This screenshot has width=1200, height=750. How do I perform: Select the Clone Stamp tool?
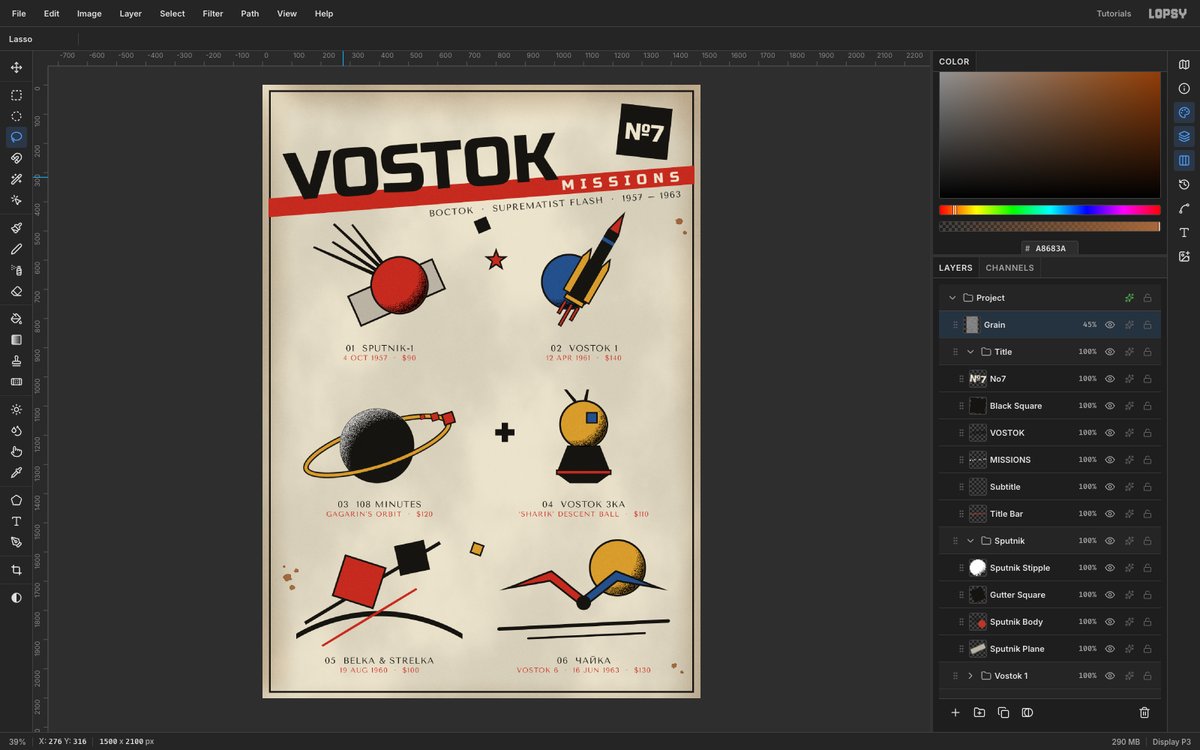(x=16, y=360)
